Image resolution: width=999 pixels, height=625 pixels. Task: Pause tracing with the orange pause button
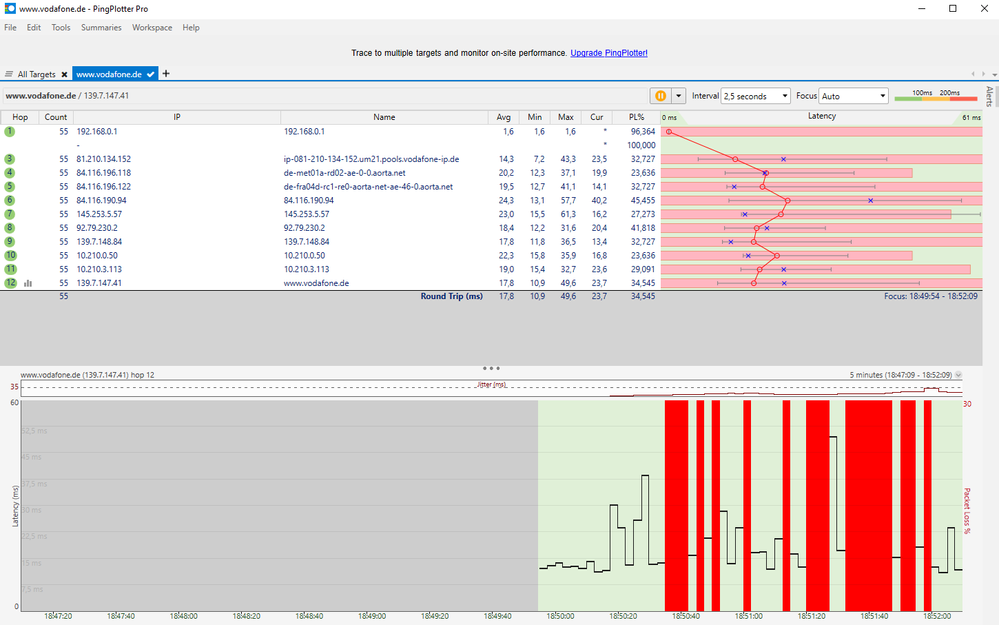click(x=661, y=96)
